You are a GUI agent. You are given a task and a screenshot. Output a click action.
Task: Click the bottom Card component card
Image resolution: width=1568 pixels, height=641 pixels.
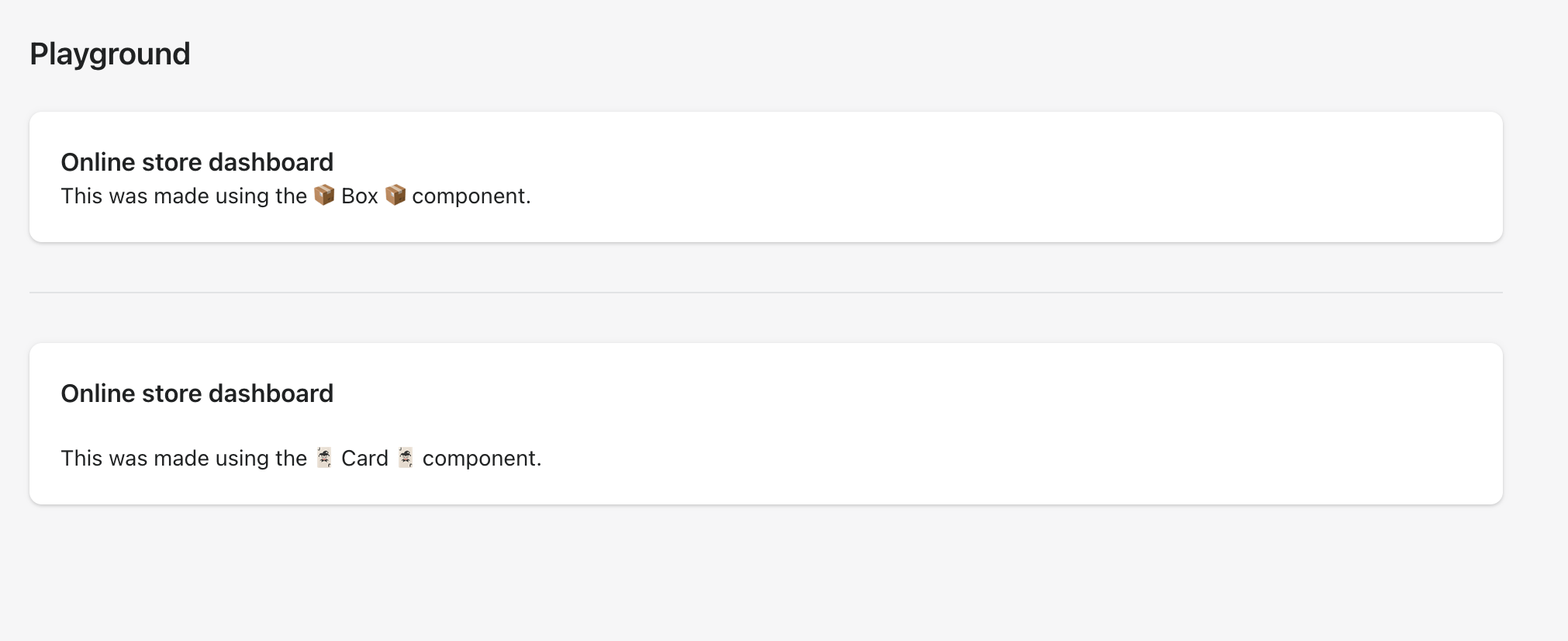[765, 423]
